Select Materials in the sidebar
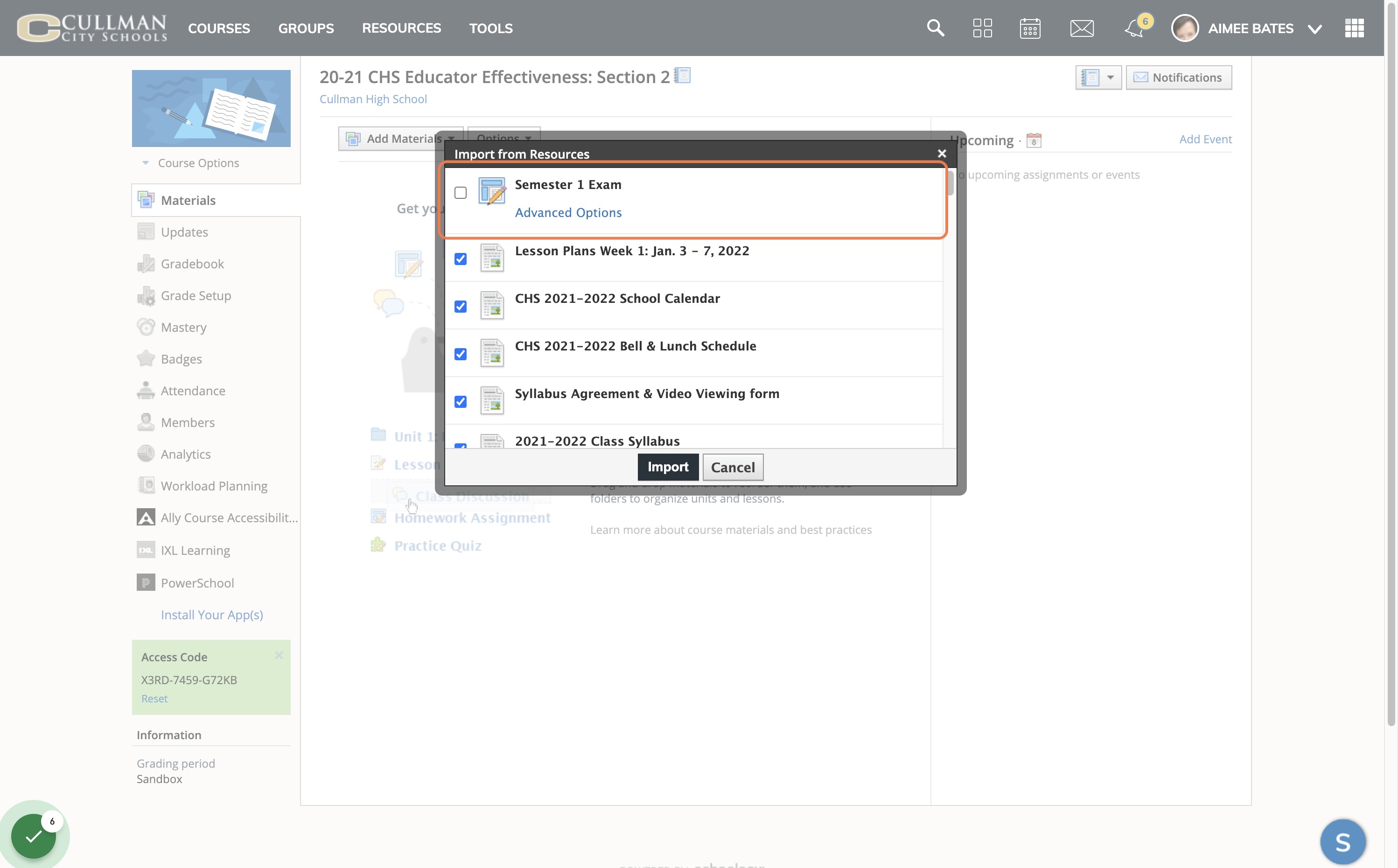Image resolution: width=1398 pixels, height=868 pixels. [x=216, y=200]
